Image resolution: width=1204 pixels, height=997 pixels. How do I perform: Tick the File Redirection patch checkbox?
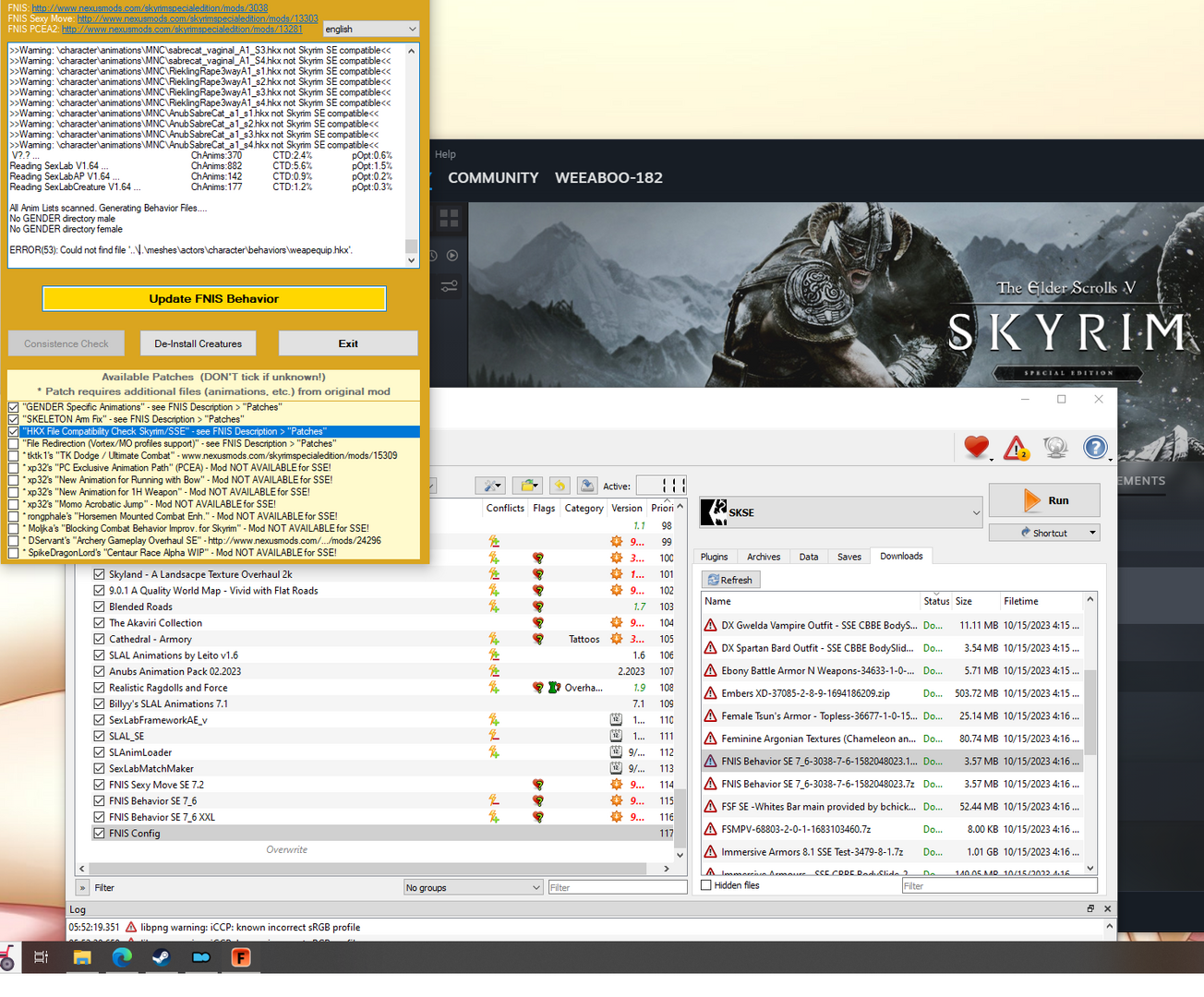click(14, 444)
